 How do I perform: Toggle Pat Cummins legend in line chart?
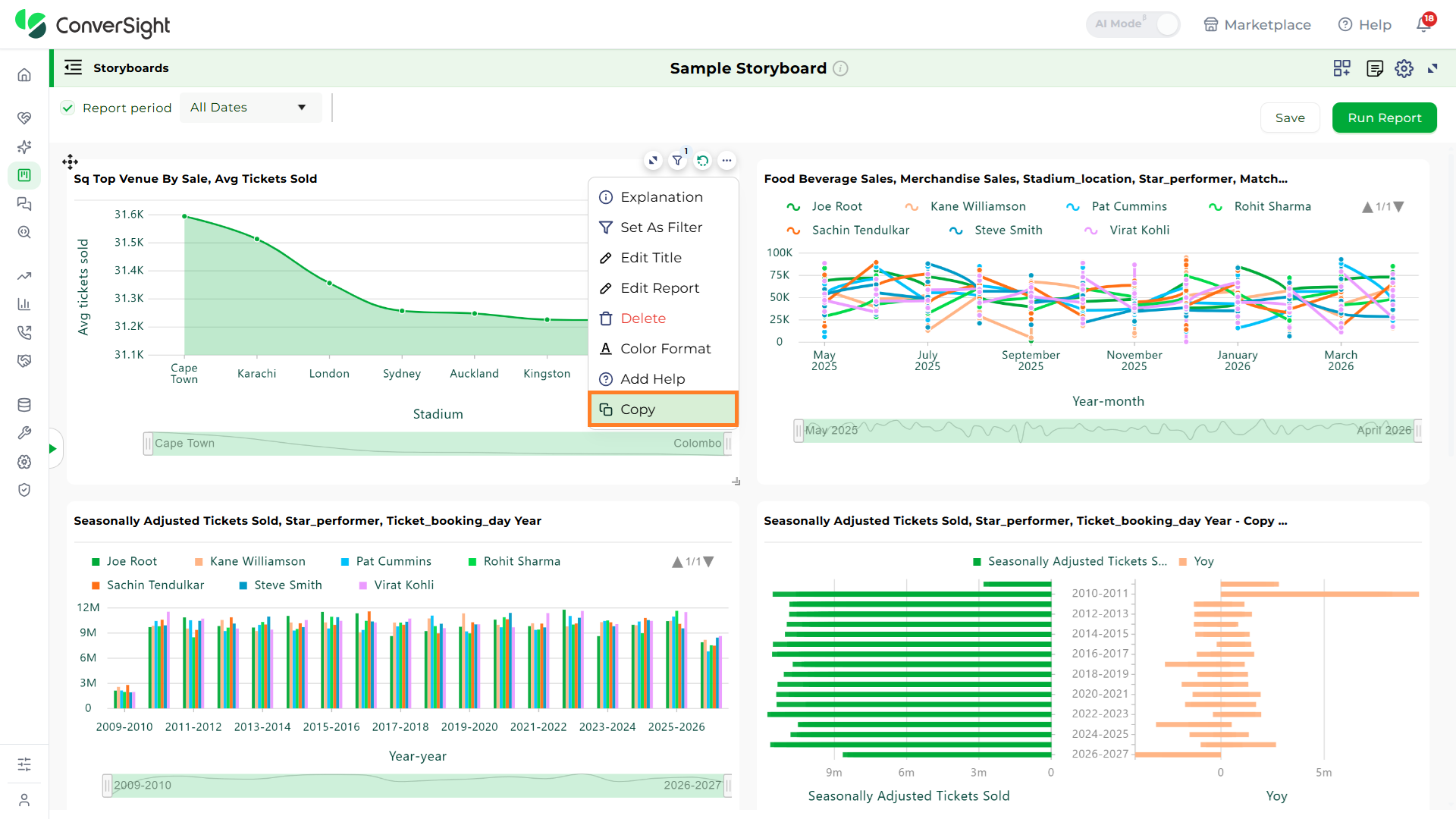coord(1116,206)
